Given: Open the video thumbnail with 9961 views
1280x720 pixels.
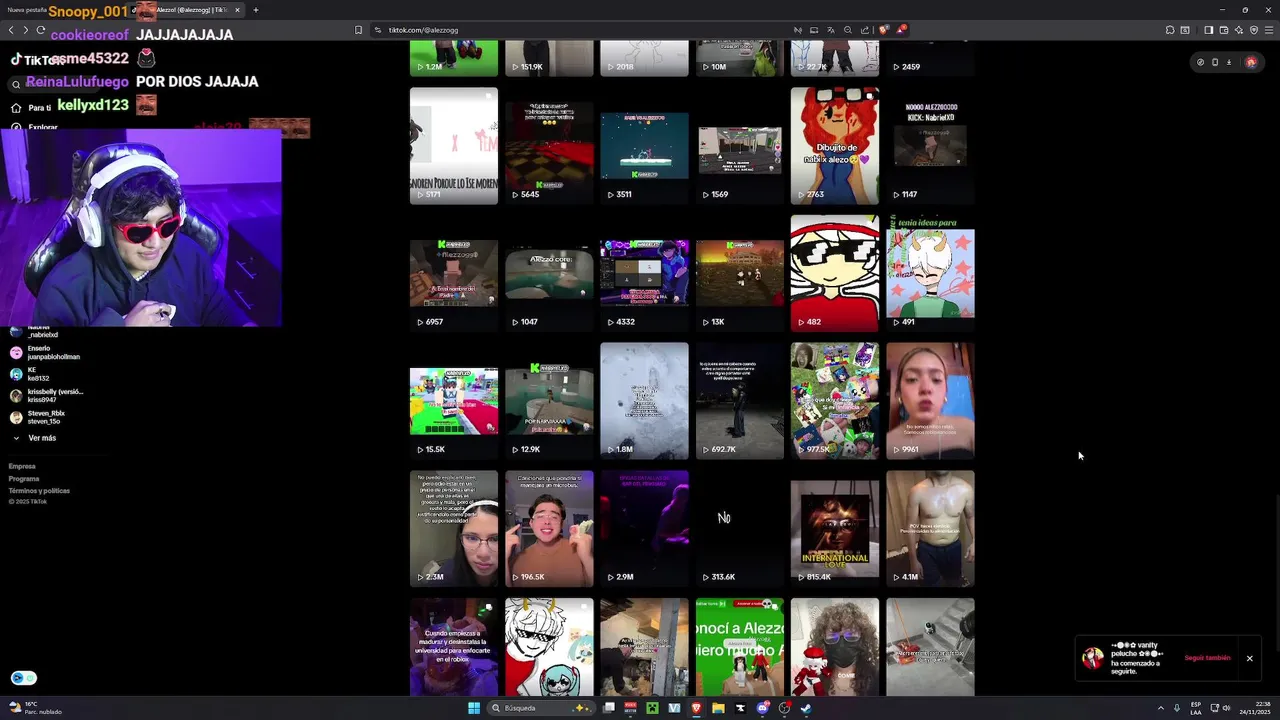Looking at the screenshot, I should 930,400.
